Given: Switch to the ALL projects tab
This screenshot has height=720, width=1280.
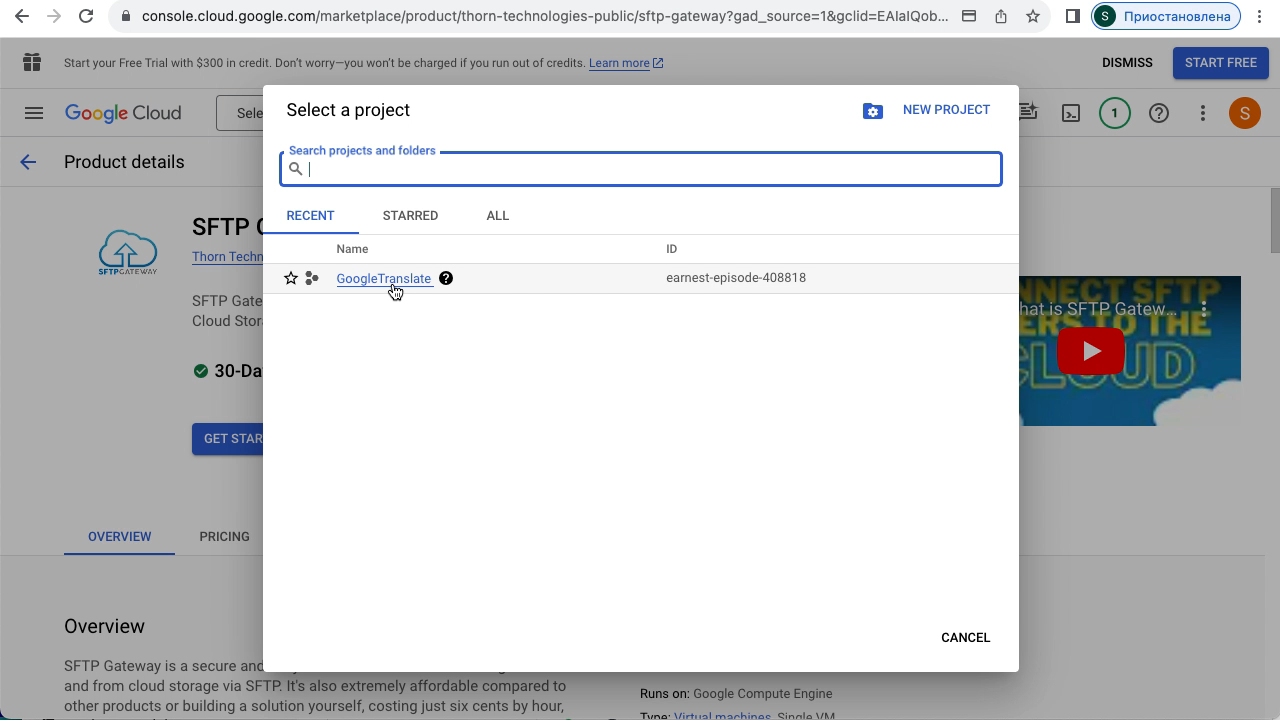Looking at the screenshot, I should tap(497, 216).
